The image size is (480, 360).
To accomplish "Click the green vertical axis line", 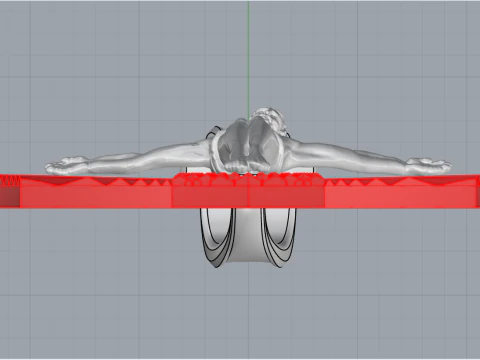I will coord(248,57).
